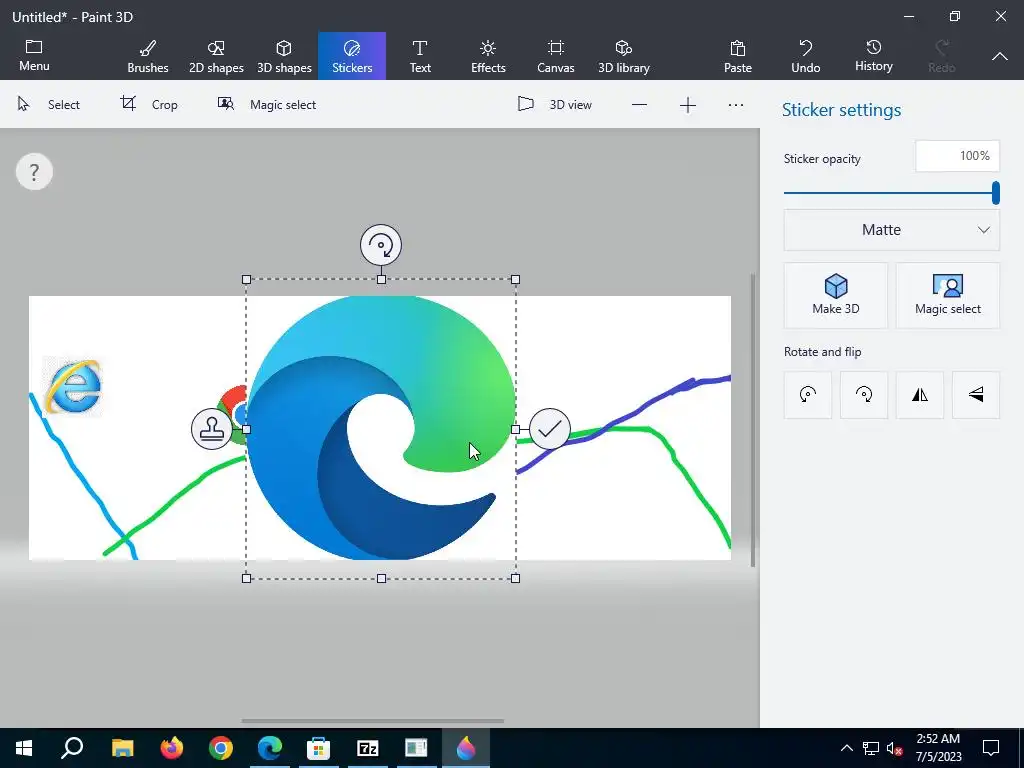Image resolution: width=1024 pixels, height=768 pixels.
Task: Commit sticker with the checkmark icon
Action: 550,429
